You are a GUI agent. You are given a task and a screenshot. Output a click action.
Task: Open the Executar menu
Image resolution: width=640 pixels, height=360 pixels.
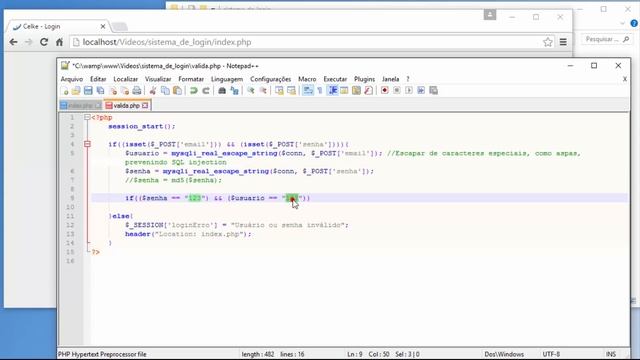point(335,79)
